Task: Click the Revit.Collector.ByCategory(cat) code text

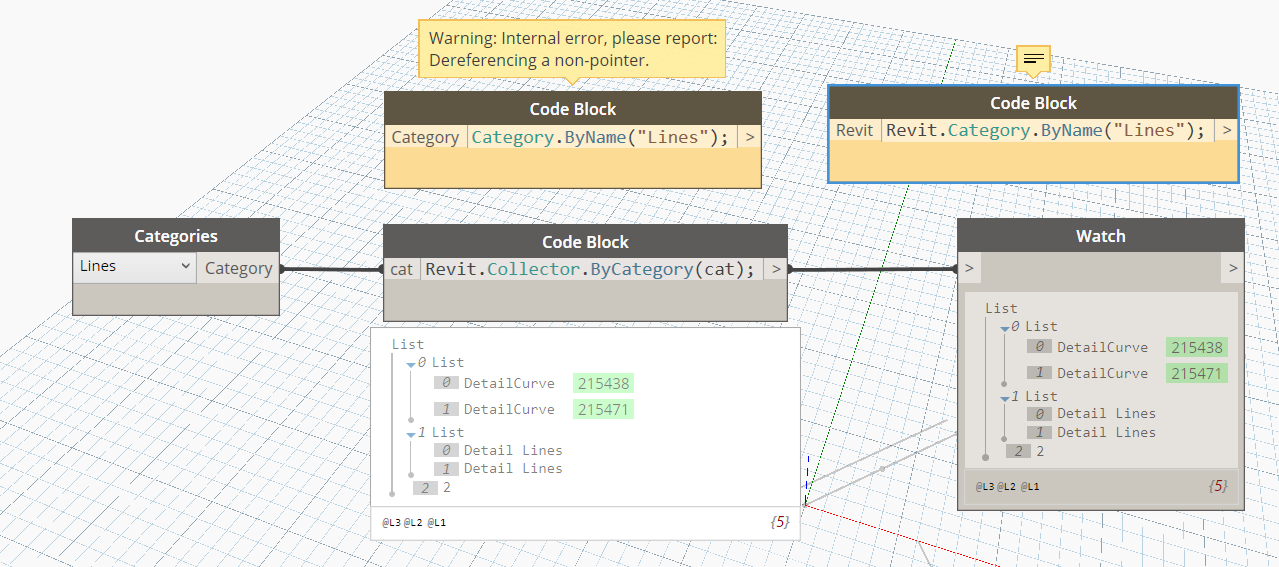Action: [590, 269]
